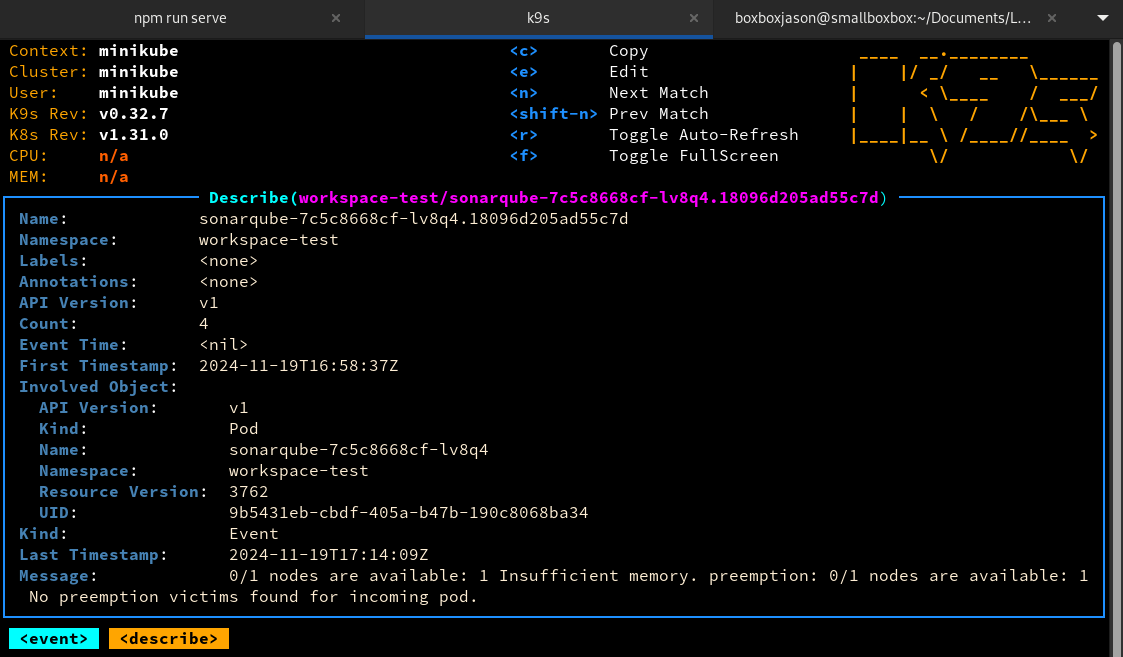This screenshot has width=1123, height=657.
Task: Click the CPU n/a value
Action: [113, 155]
